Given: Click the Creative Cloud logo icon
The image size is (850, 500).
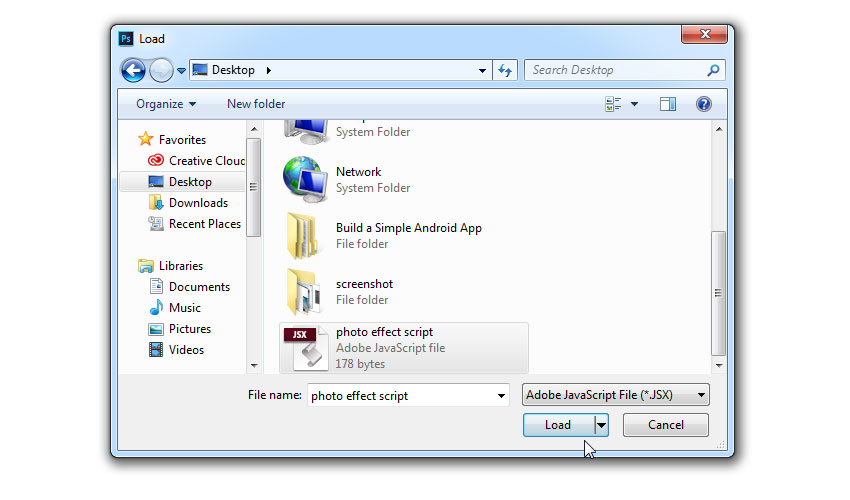Looking at the screenshot, I should tap(156, 160).
